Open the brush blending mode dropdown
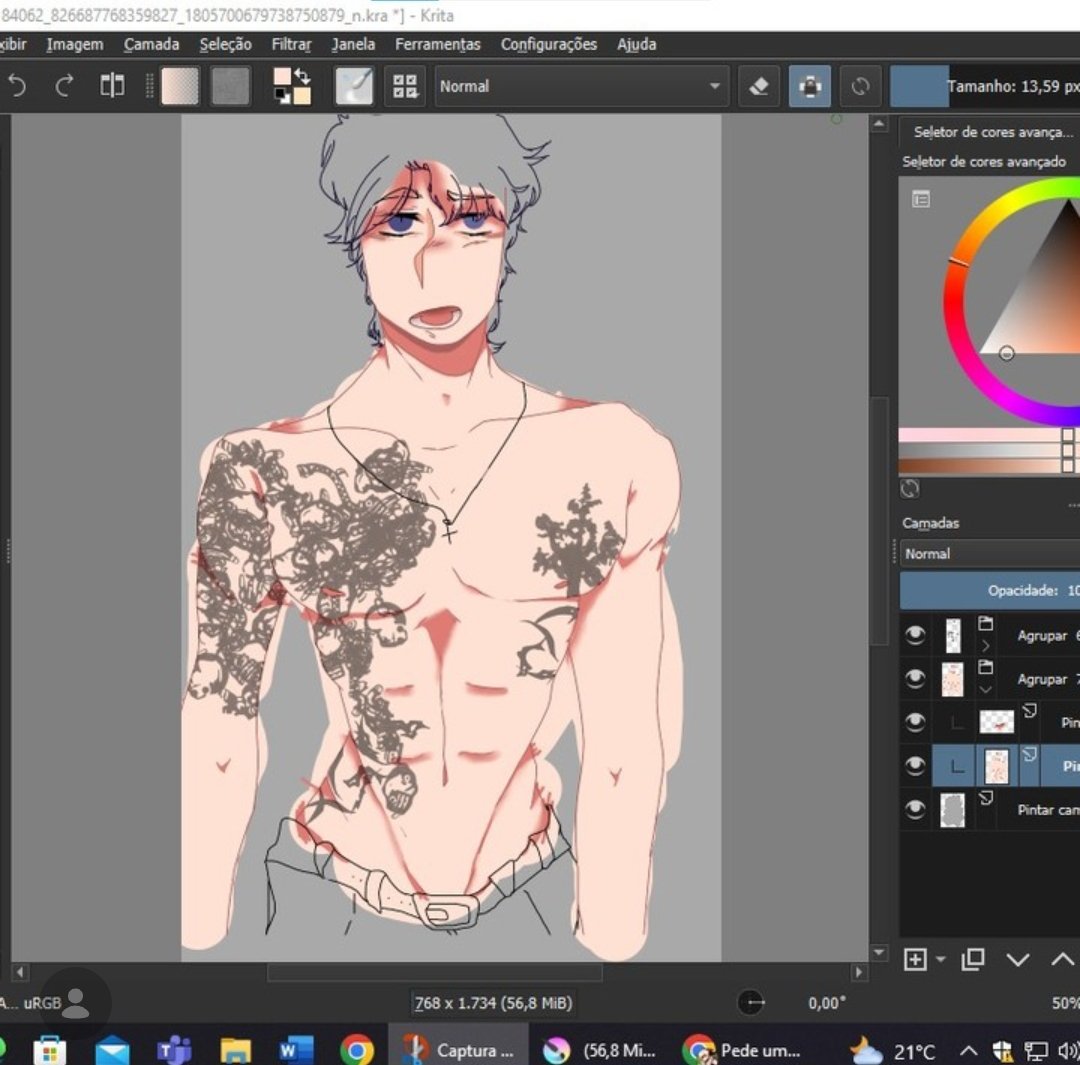The height and width of the screenshot is (1065, 1080). (x=581, y=86)
